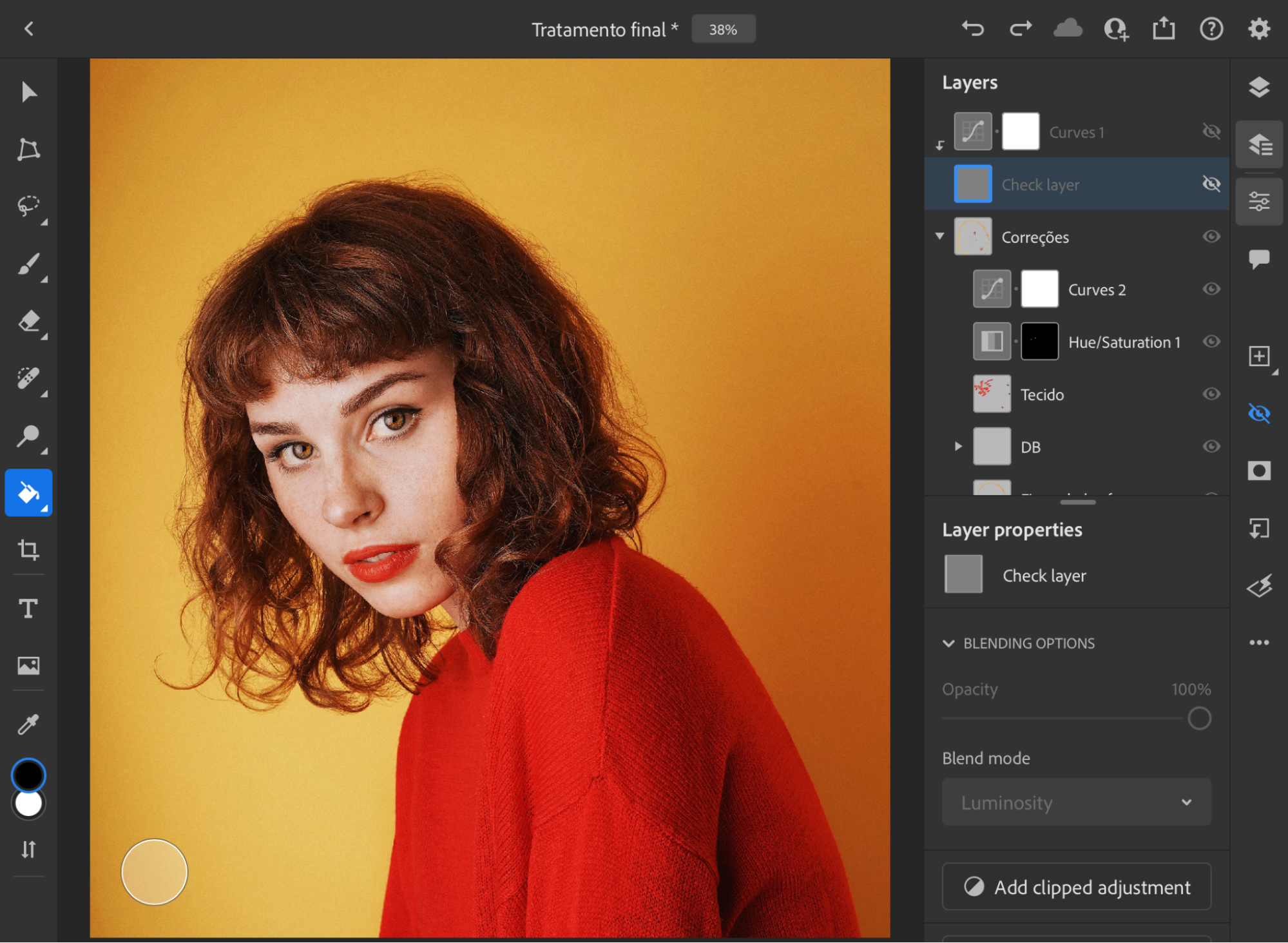
Task: Invite collaborators to the document
Action: (1116, 29)
